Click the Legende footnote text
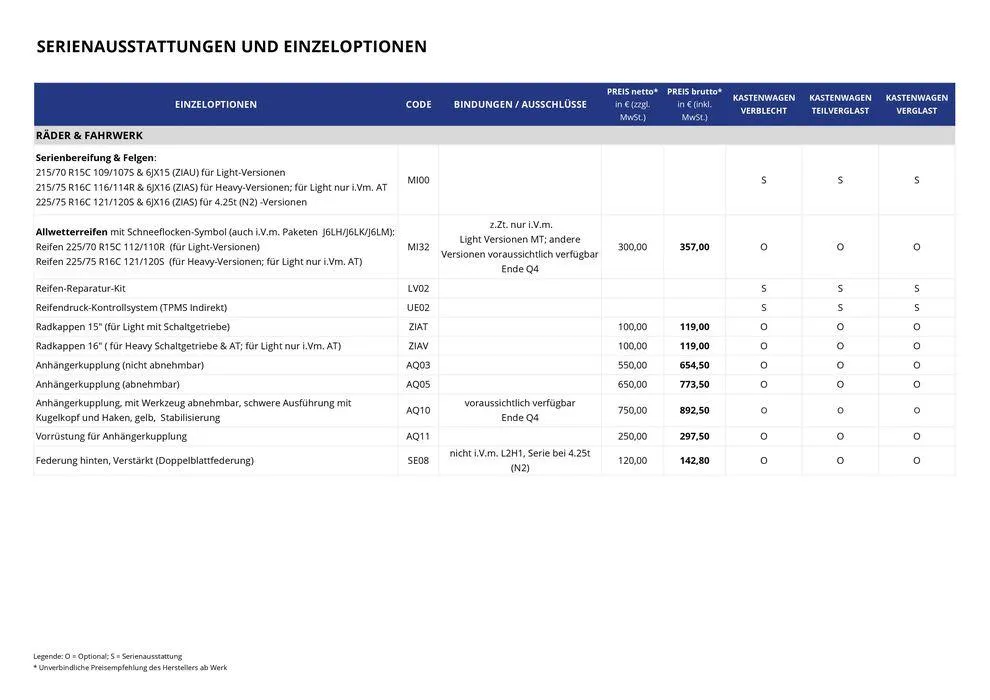This screenshot has height=700, width=990. click(107, 656)
